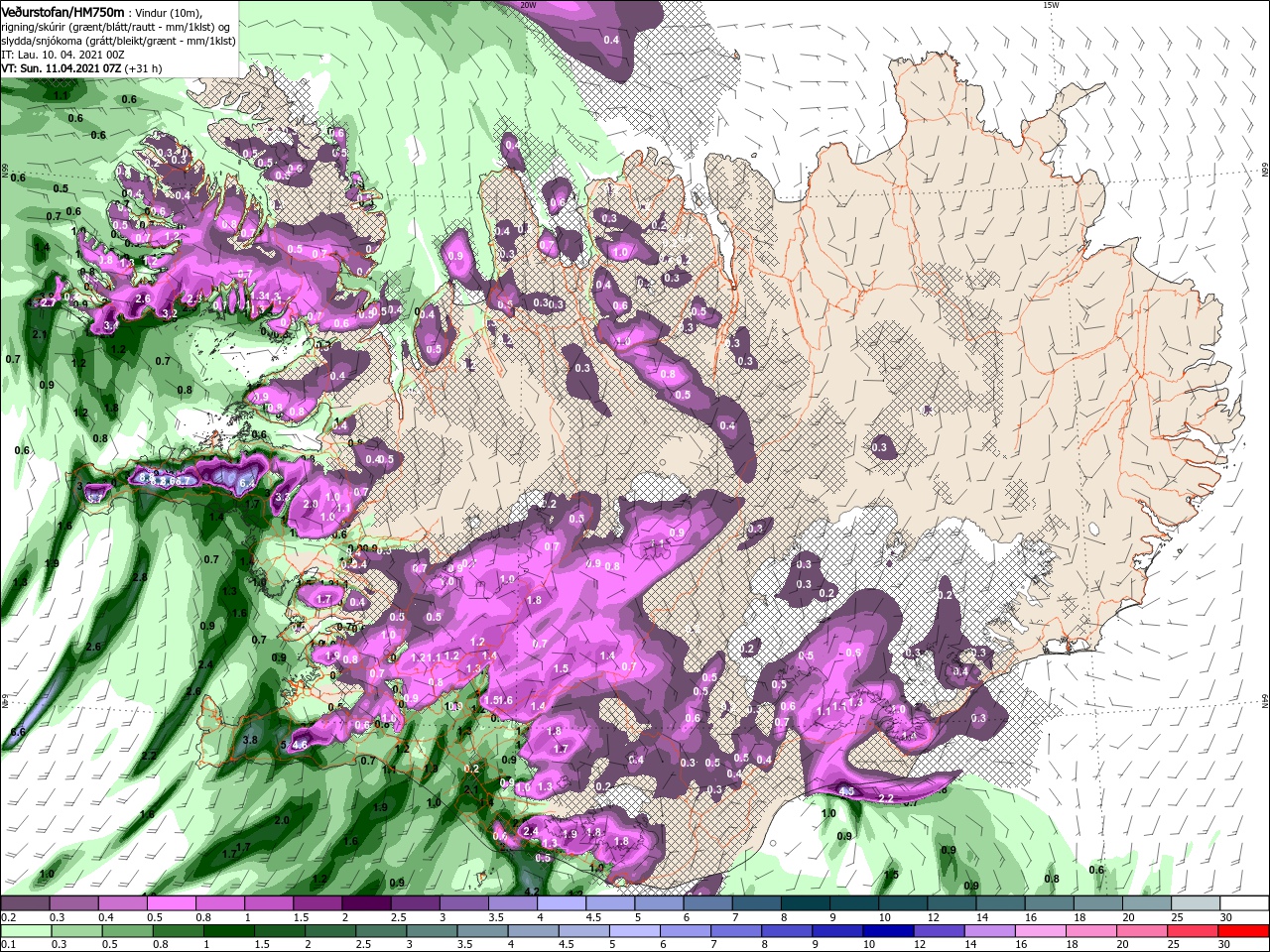Pick the dark purple 2–2.5 snow swatch
Image resolution: width=1270 pixels, height=952 pixels.
click(x=368, y=902)
